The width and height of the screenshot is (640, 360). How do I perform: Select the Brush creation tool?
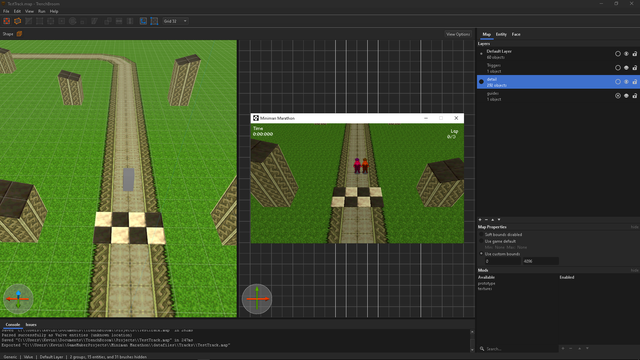pyautogui.click(x=18, y=21)
